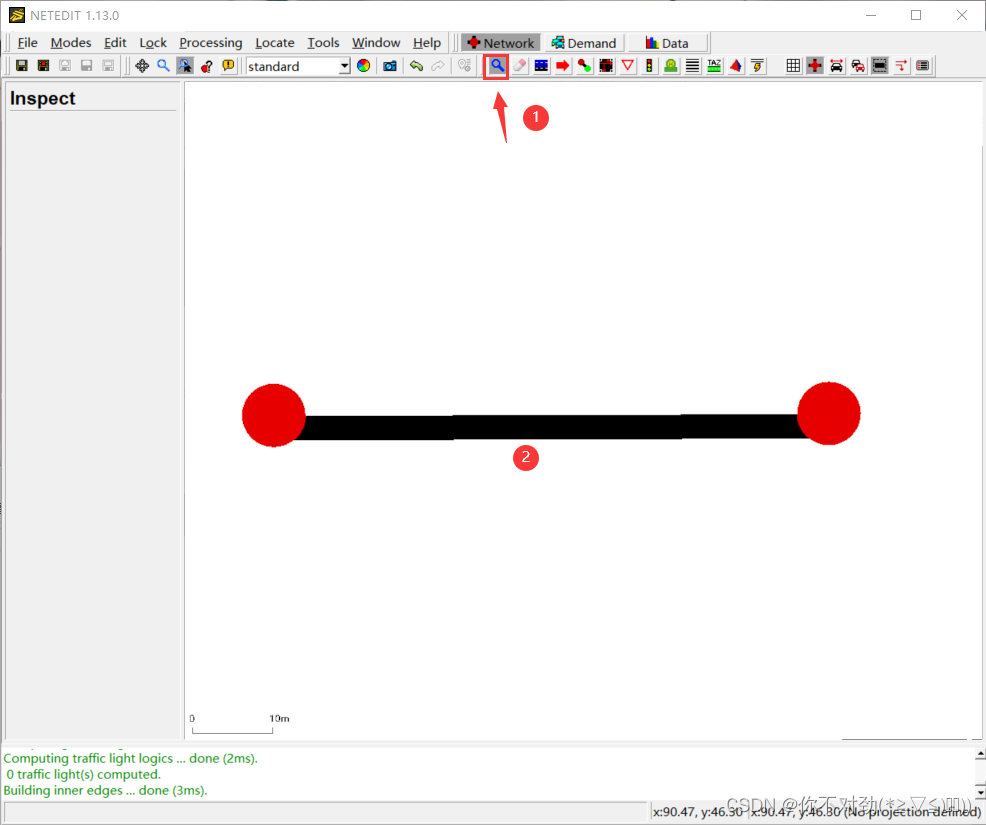Image resolution: width=986 pixels, height=825 pixels.
Task: Toggle the red junction shape view option
Action: point(815,65)
